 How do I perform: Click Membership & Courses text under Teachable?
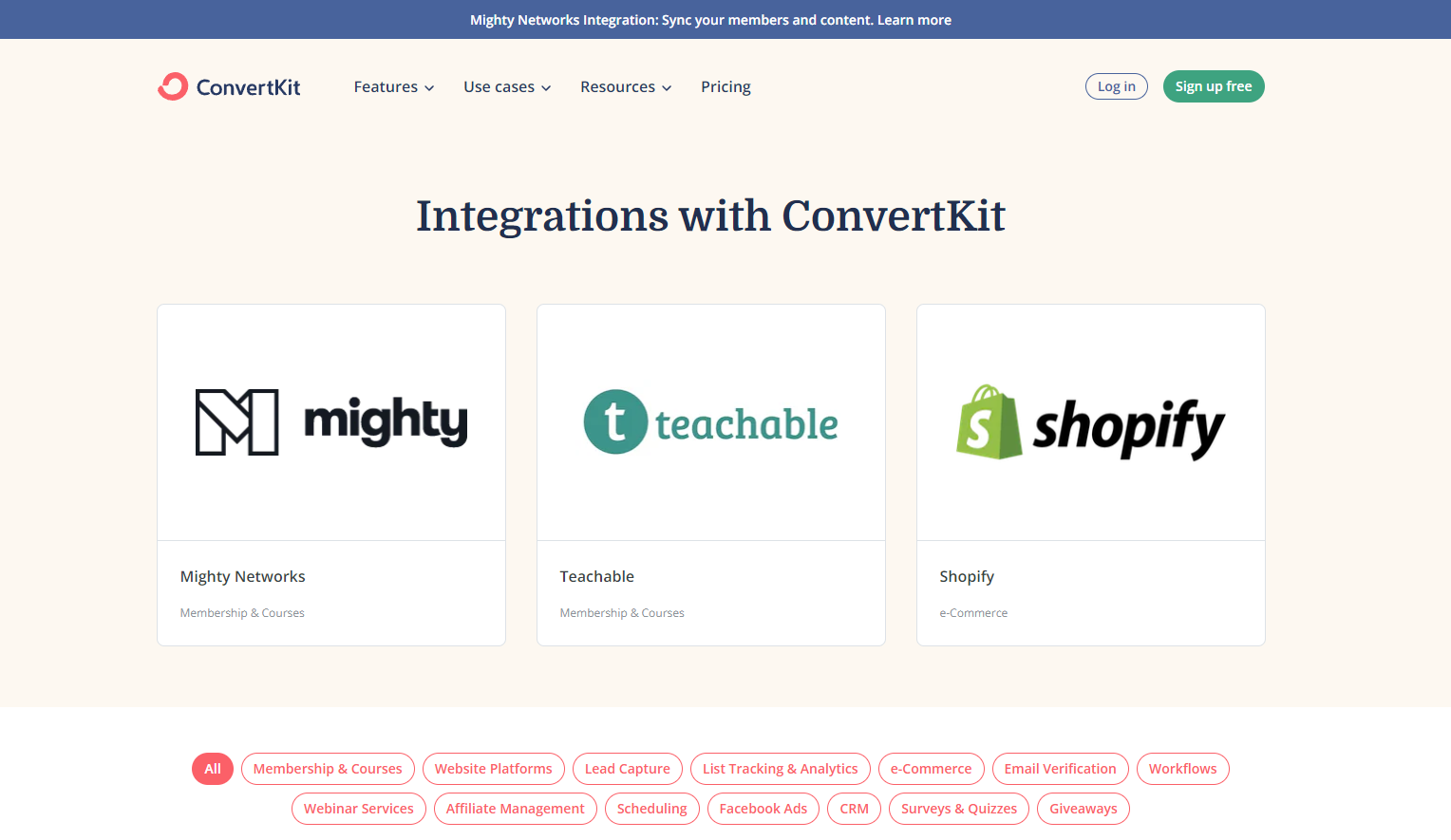coord(622,613)
